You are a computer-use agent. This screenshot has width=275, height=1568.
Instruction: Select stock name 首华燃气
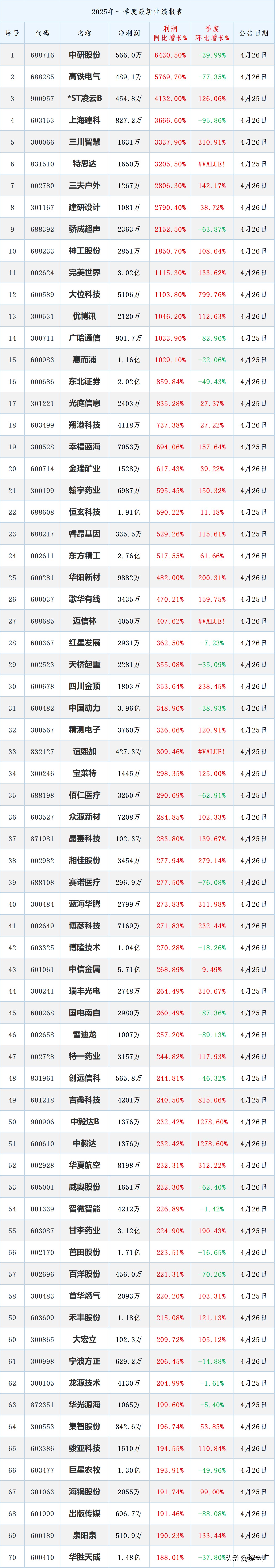coord(85,1296)
